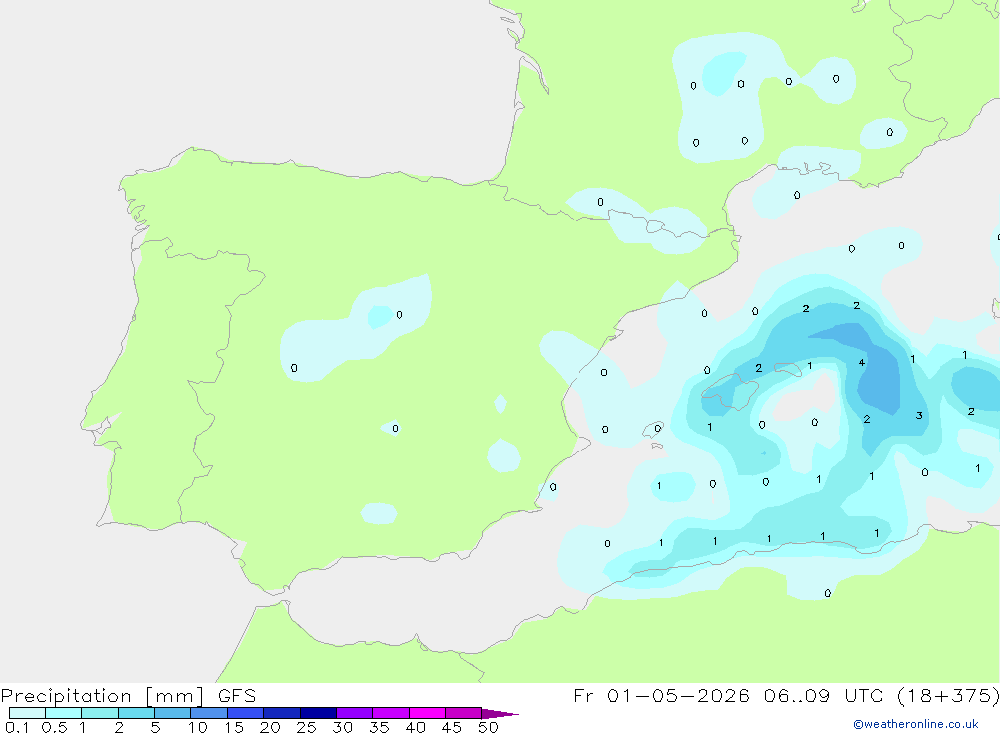Click the UTC (18+375) run time text

pos(922,696)
